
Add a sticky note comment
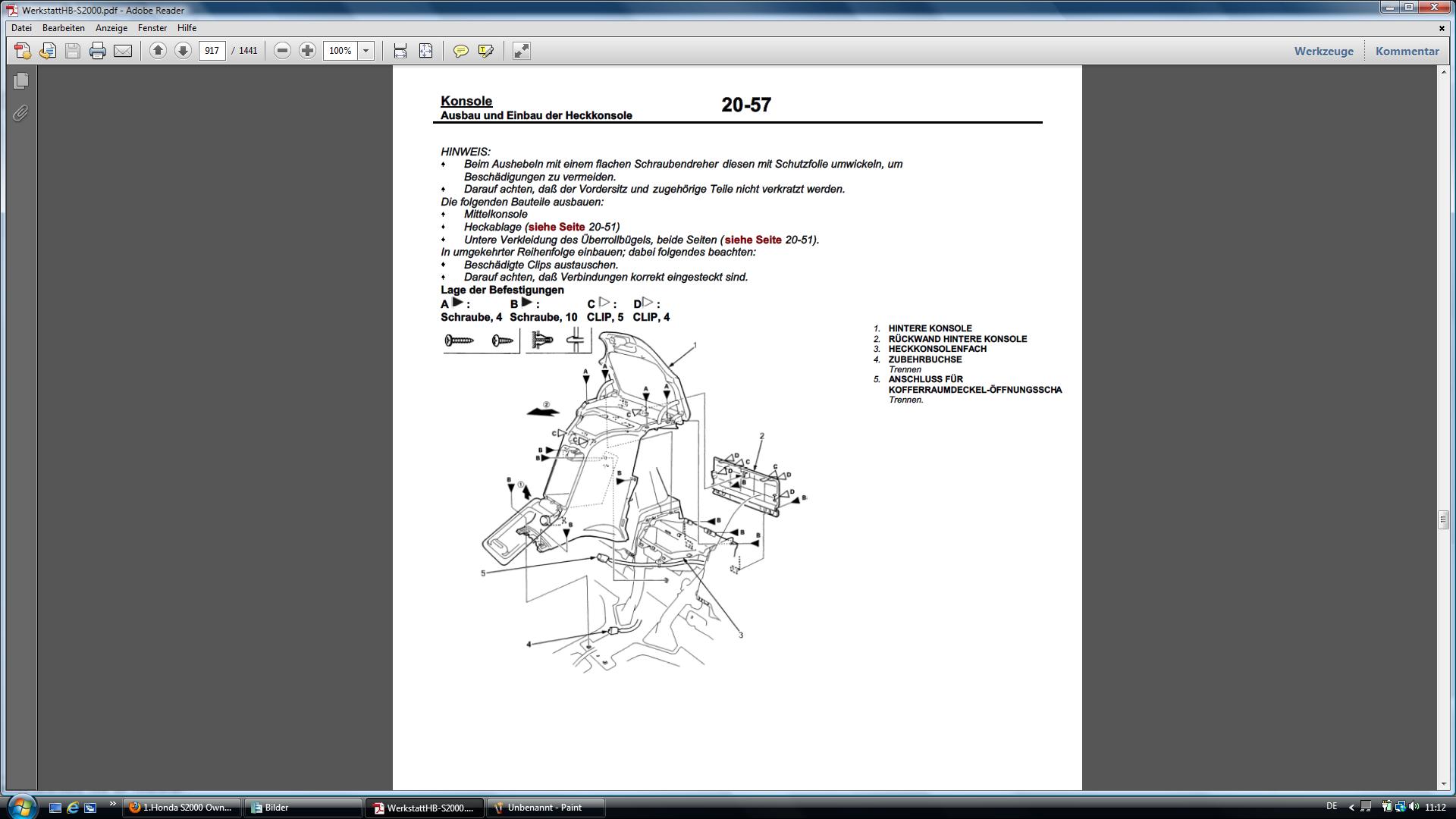[460, 51]
